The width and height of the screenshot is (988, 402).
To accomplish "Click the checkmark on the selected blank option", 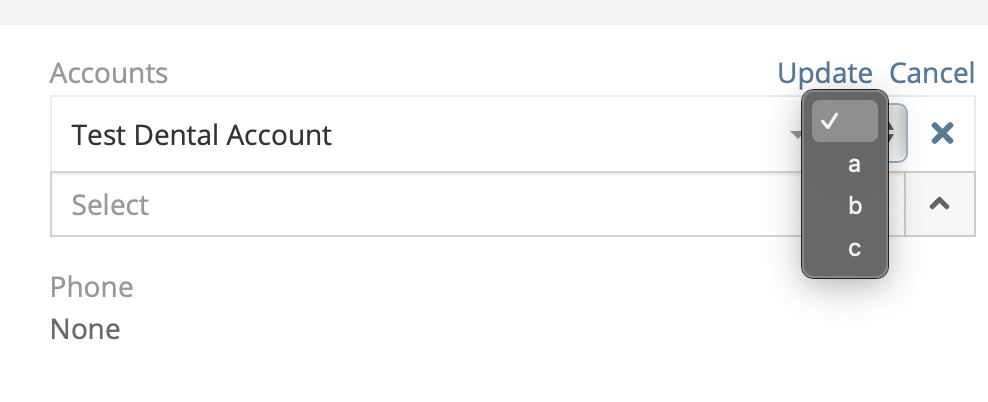I will (x=830, y=120).
